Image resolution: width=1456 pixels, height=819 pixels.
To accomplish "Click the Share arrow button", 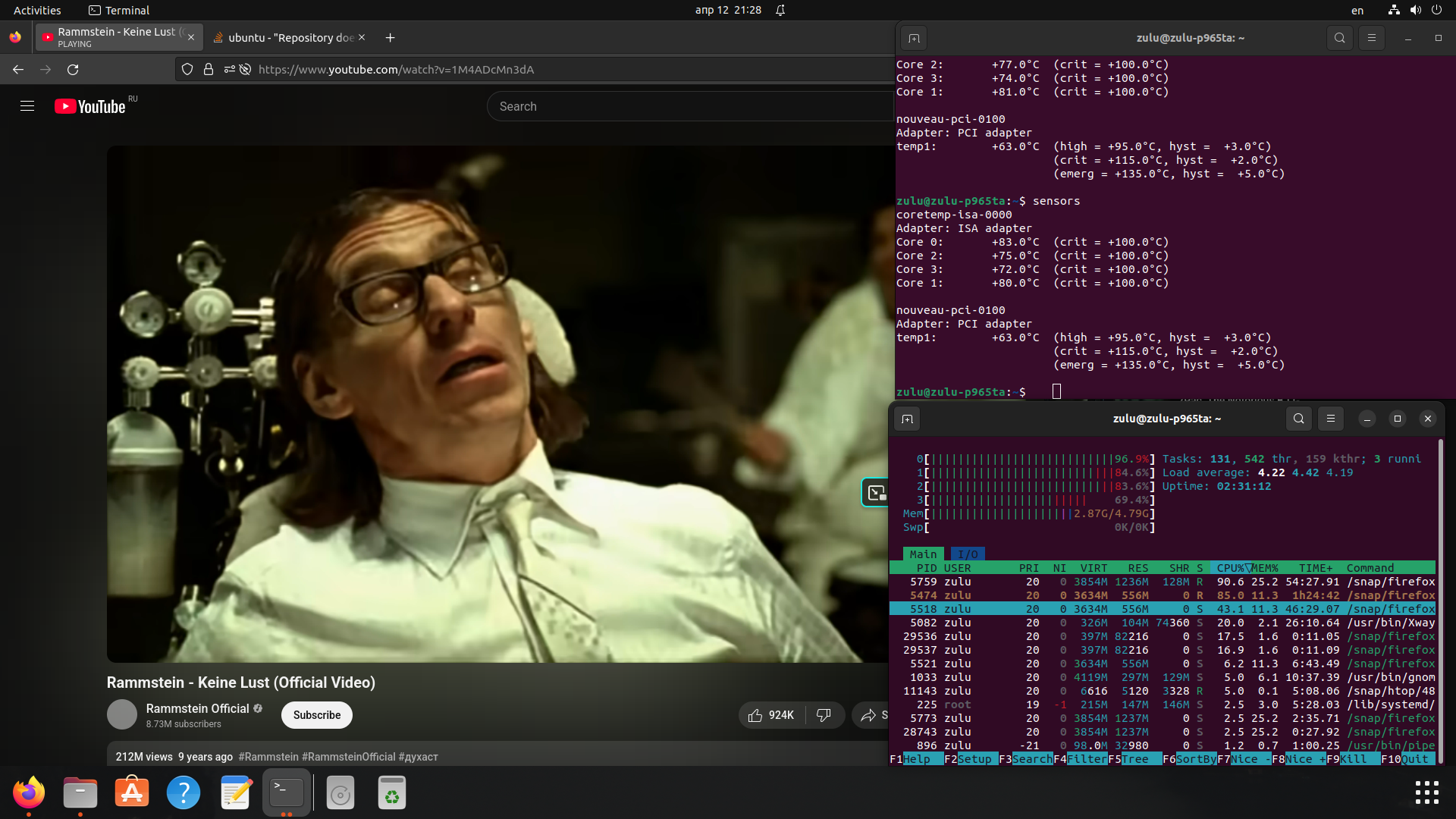I will 870,715.
